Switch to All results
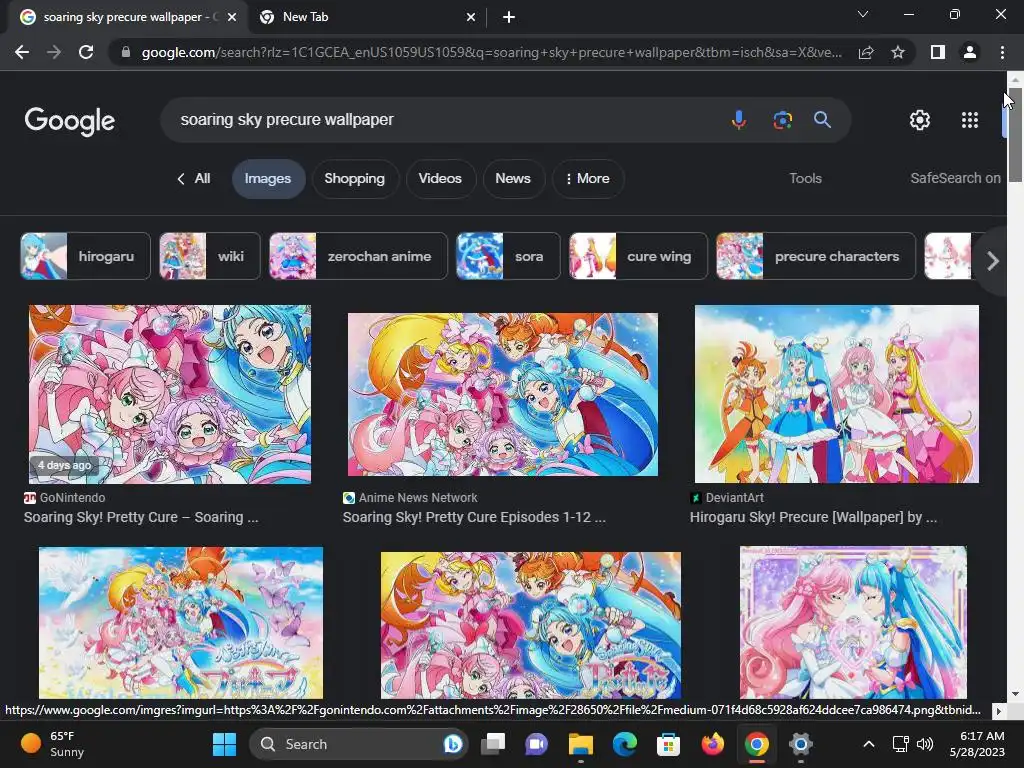1024x768 pixels. [x=194, y=178]
